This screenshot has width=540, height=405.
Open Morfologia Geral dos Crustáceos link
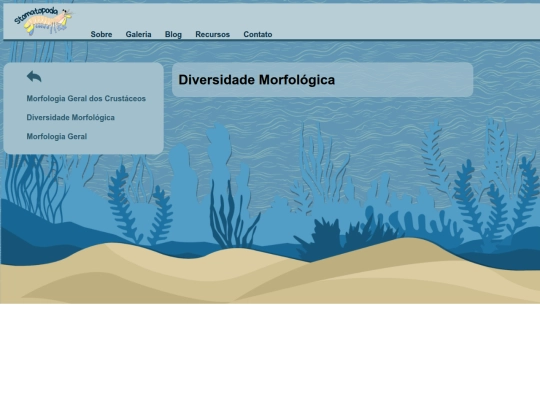pos(86,98)
